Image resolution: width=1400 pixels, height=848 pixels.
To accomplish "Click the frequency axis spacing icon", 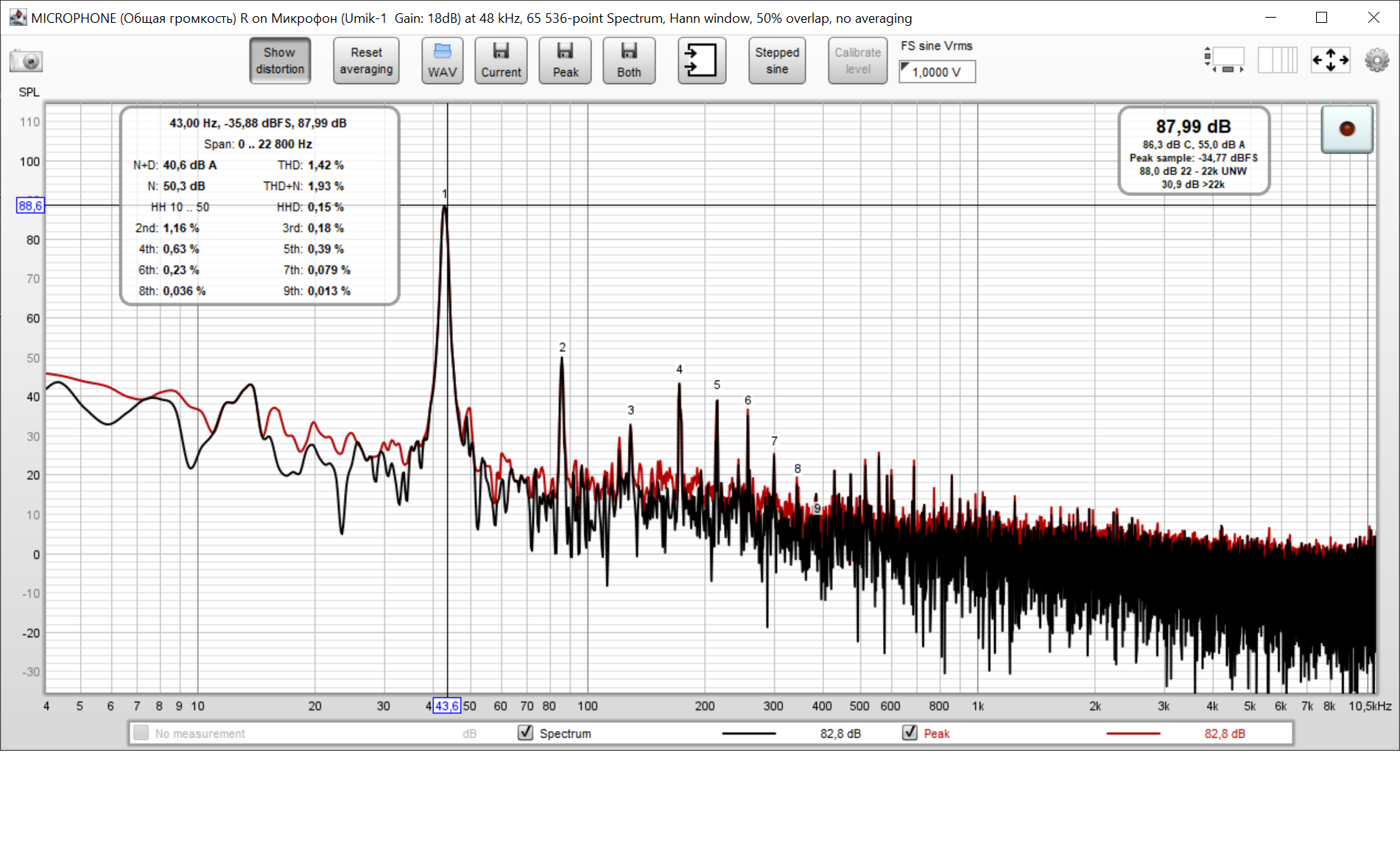I will pyautogui.click(x=1277, y=60).
